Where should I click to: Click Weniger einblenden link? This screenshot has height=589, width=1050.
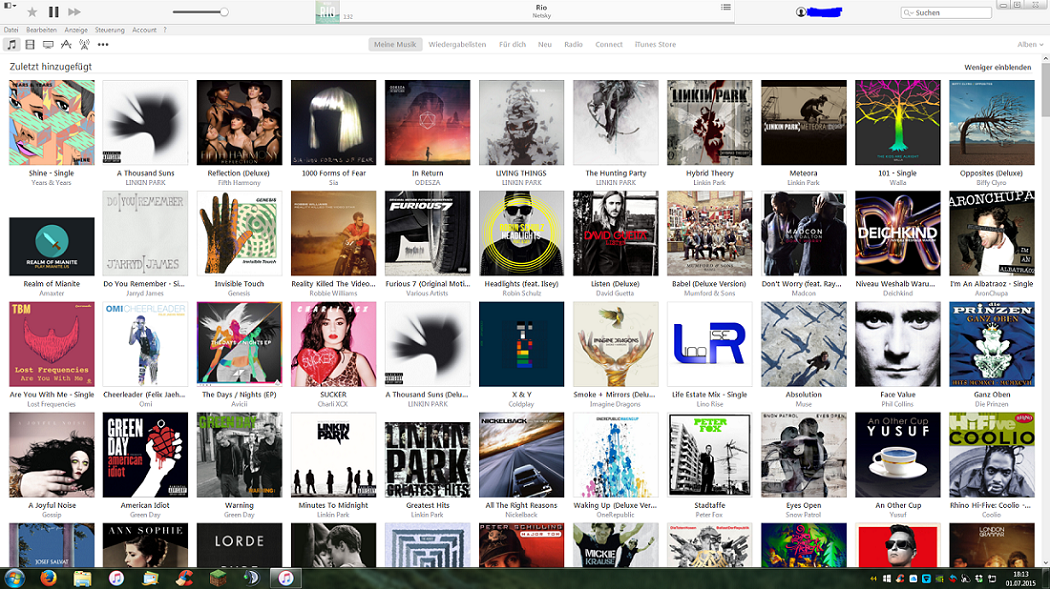coord(997,67)
